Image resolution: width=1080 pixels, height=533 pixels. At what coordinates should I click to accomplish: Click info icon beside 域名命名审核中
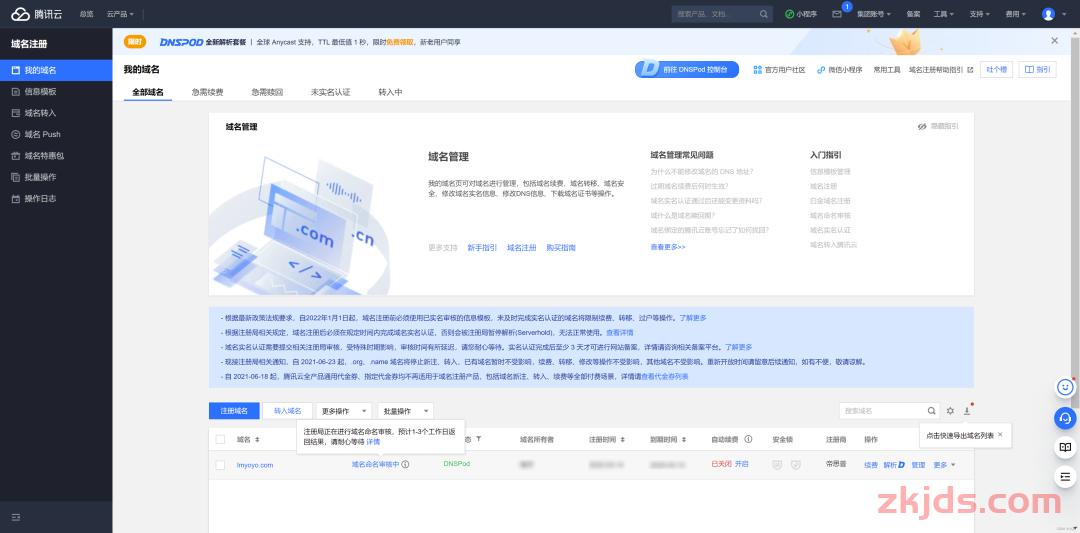coord(405,465)
